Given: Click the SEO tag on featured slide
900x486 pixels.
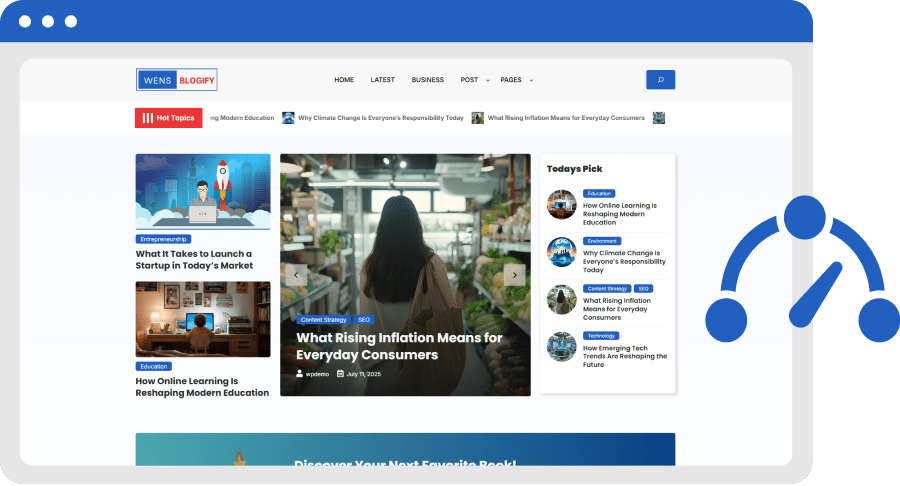Looking at the screenshot, I should (x=363, y=320).
